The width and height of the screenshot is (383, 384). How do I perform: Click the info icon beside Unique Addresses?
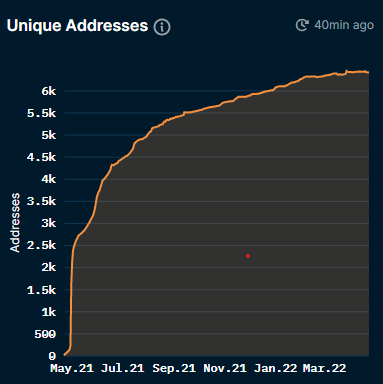point(162,27)
